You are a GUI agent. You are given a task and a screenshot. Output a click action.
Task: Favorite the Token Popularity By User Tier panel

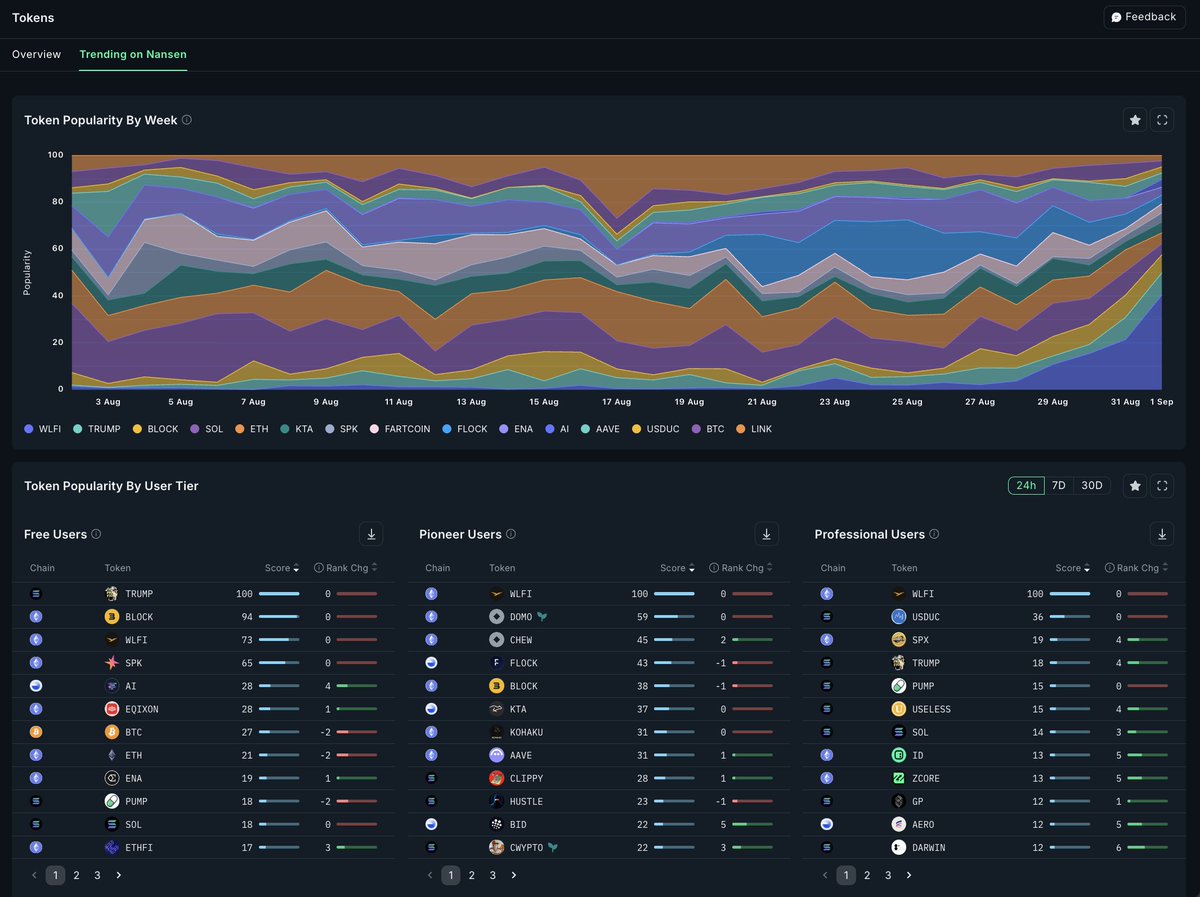(x=1135, y=486)
